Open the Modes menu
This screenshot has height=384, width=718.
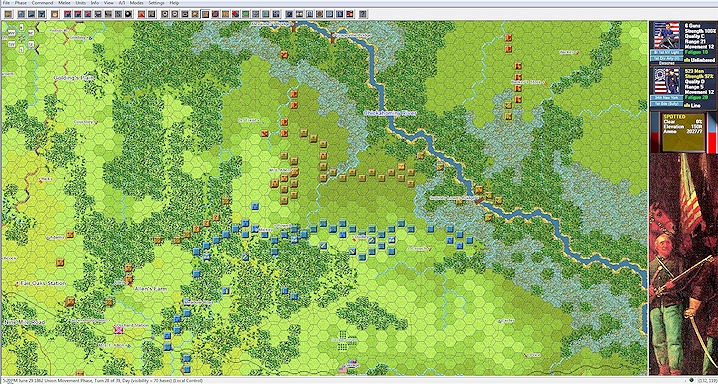(136, 3)
